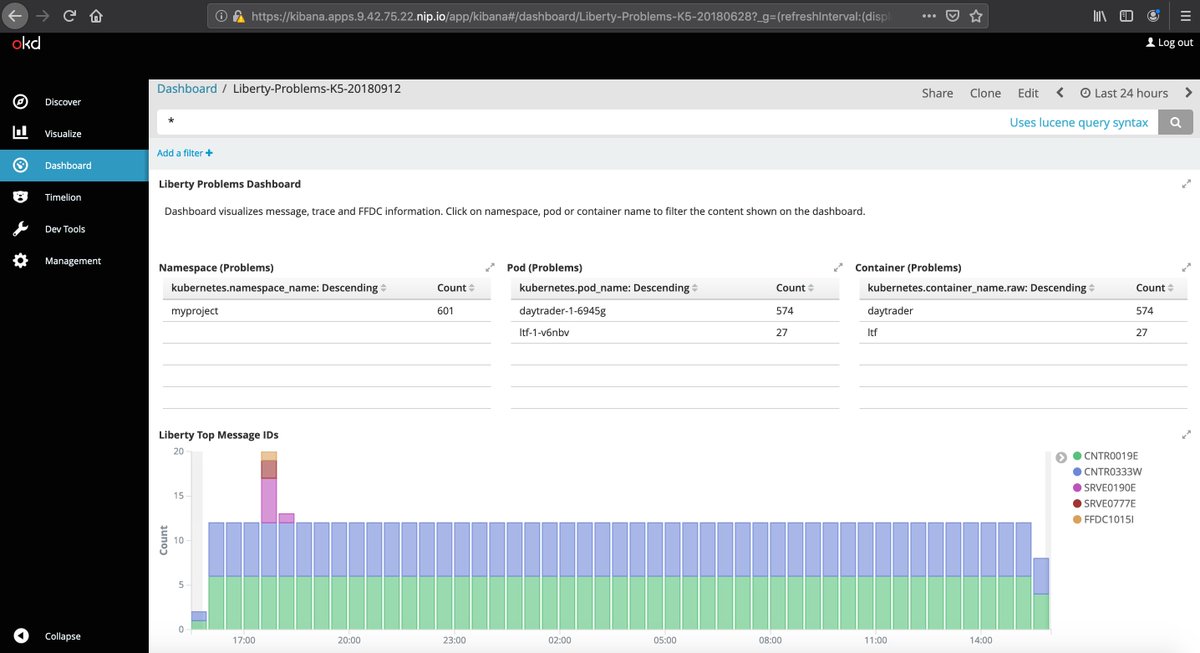Go to browser home page
This screenshot has width=1200, height=653.
click(x=96, y=16)
